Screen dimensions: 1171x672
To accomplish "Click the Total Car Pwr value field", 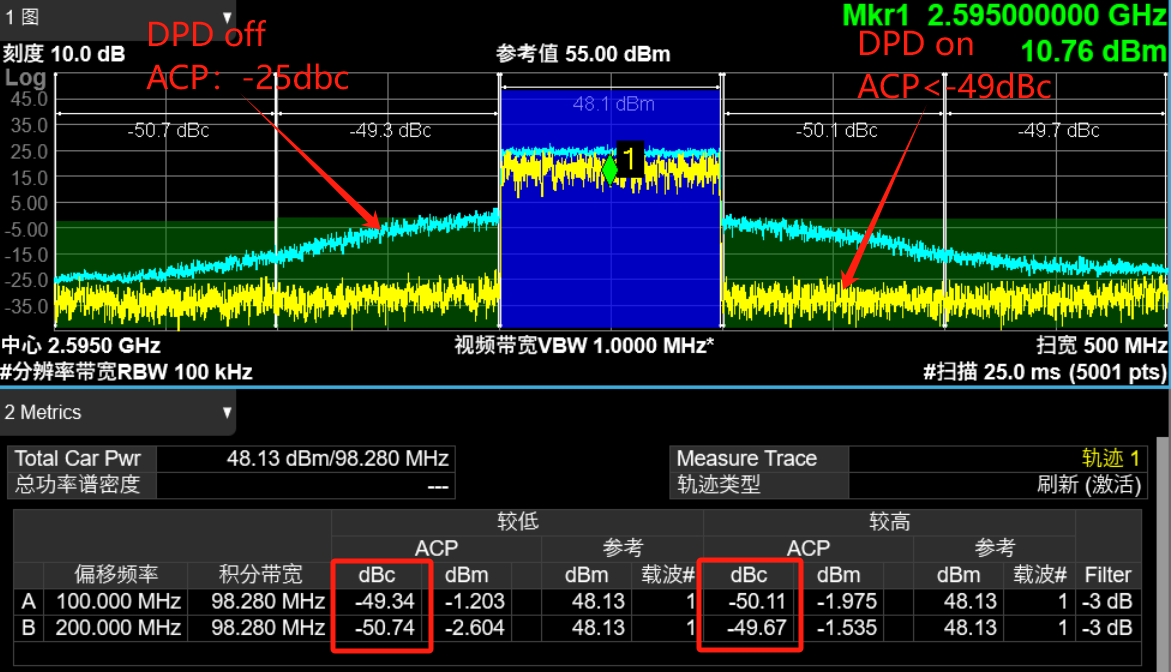I will [x=305, y=459].
